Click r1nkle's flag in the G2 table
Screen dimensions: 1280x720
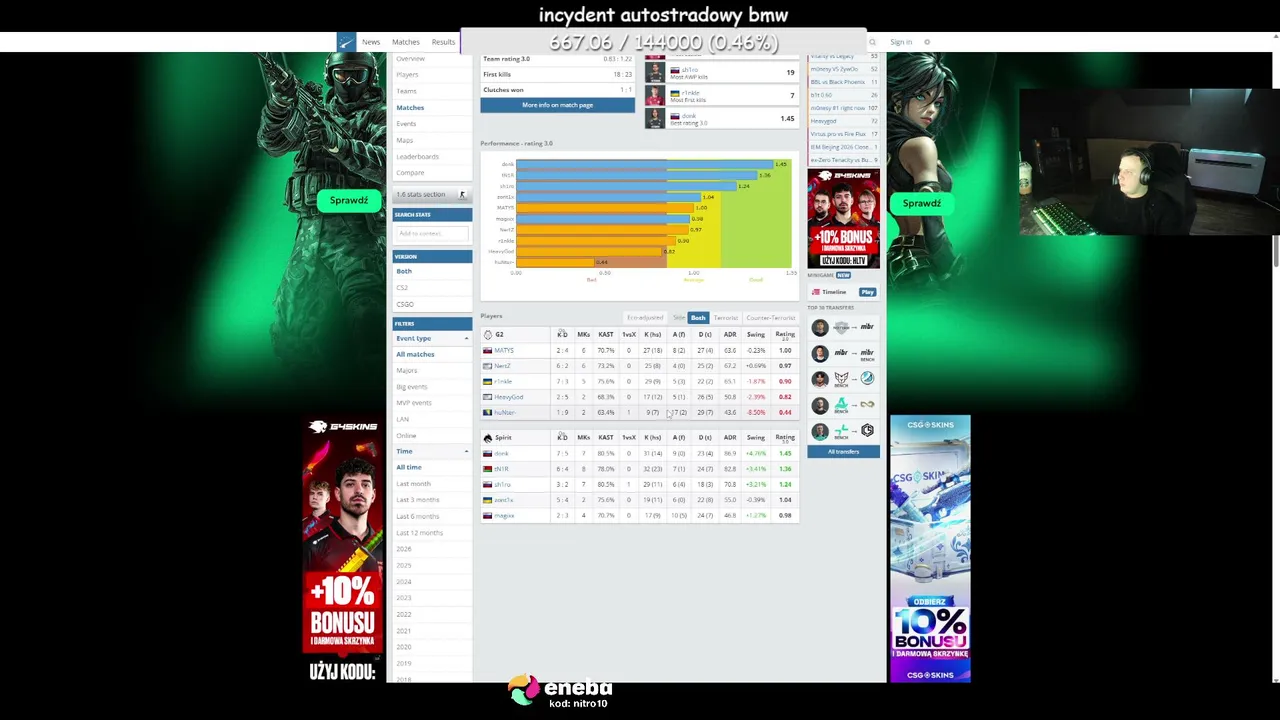tap(487, 381)
